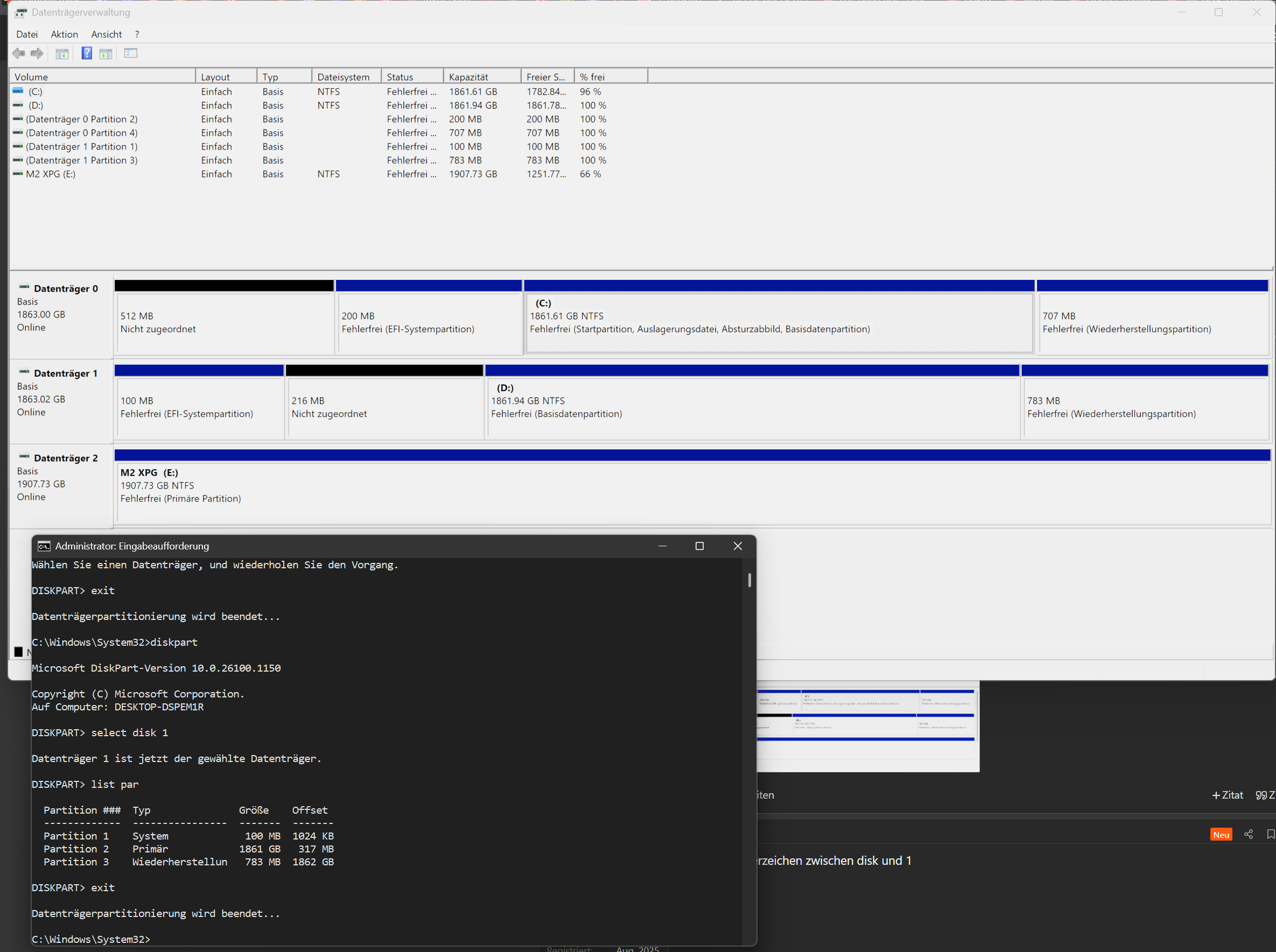Screen dimensions: 1276x952
Task: Open the Datei menu
Action: pyautogui.click(x=26, y=34)
